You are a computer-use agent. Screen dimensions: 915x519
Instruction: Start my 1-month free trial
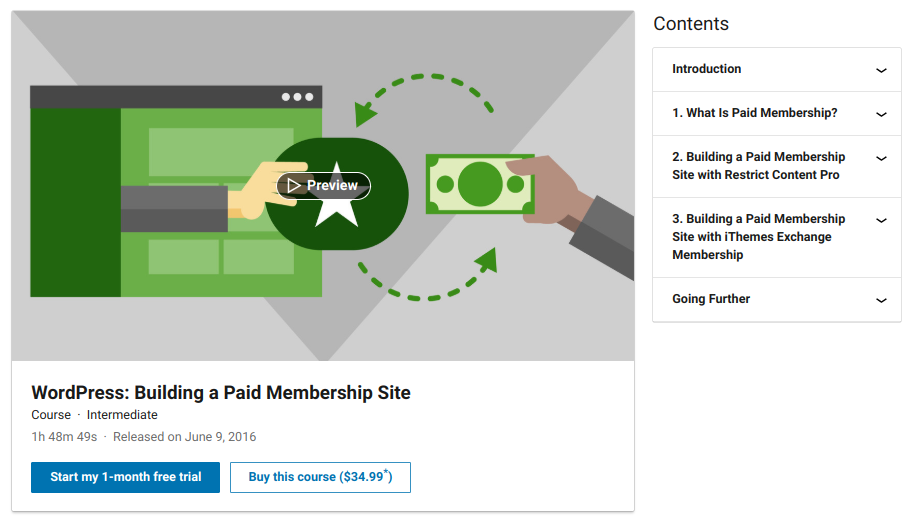125,477
